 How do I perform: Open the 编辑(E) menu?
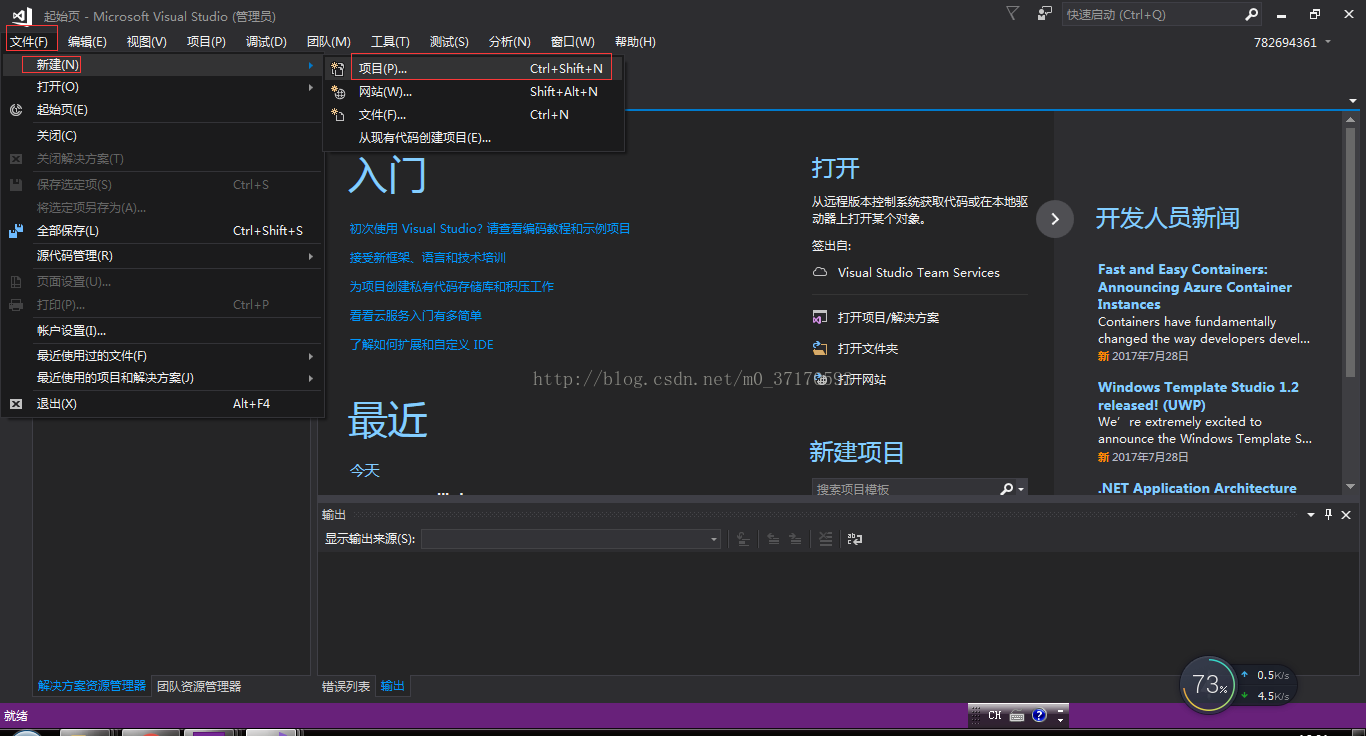(87, 42)
